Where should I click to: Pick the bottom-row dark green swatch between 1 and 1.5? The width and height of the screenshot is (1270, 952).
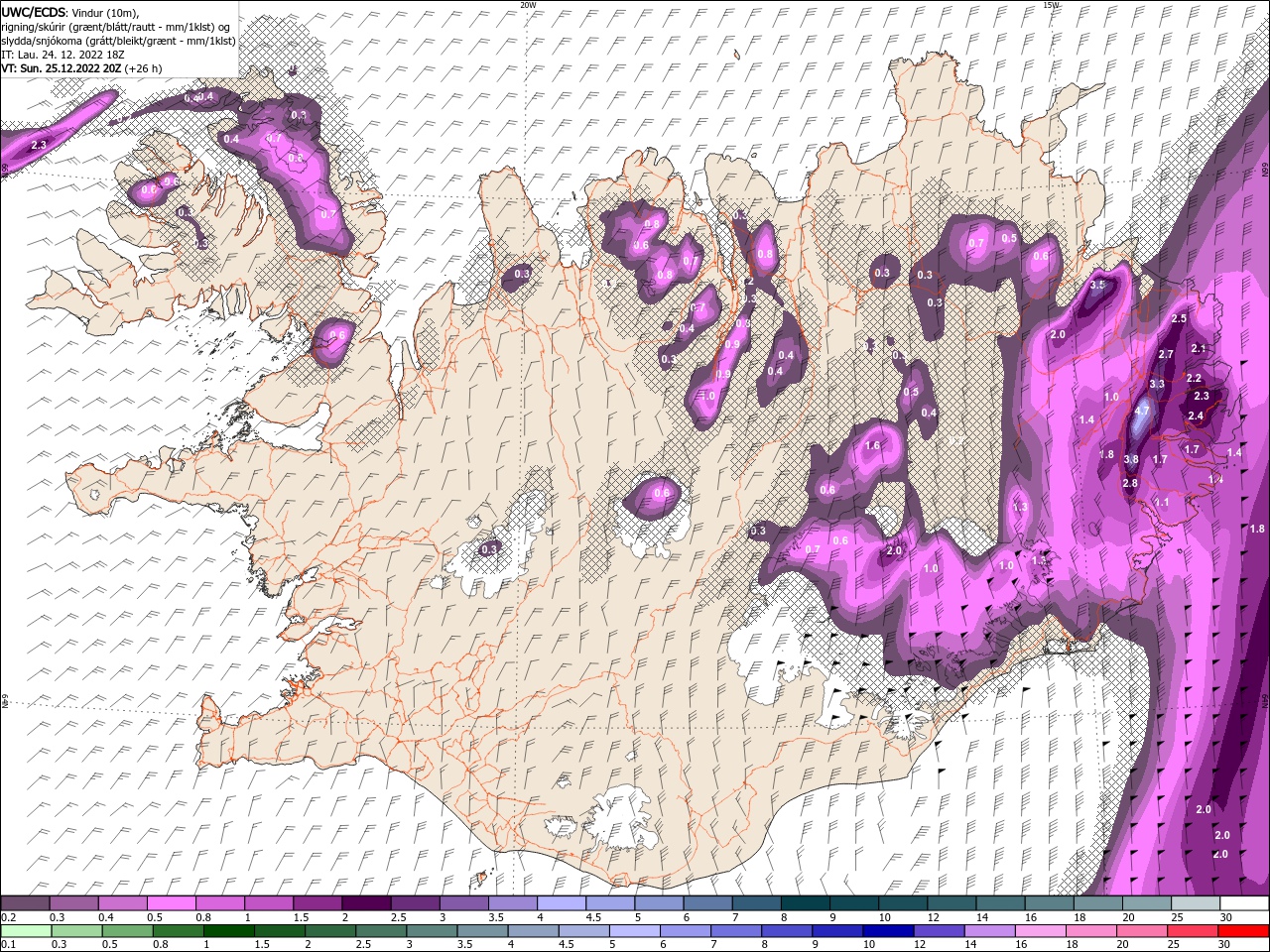coord(228,931)
